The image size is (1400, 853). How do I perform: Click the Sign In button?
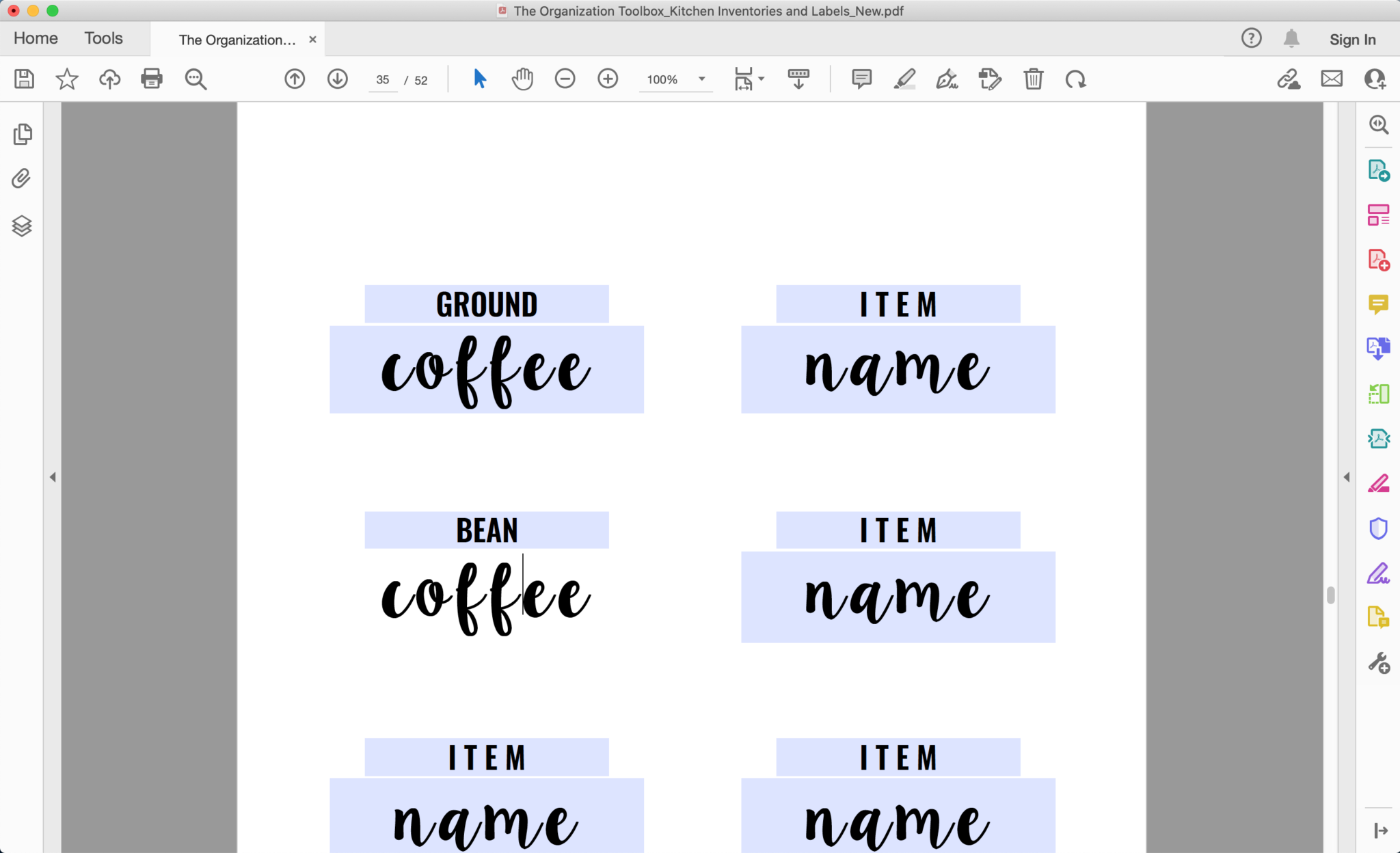(x=1352, y=40)
